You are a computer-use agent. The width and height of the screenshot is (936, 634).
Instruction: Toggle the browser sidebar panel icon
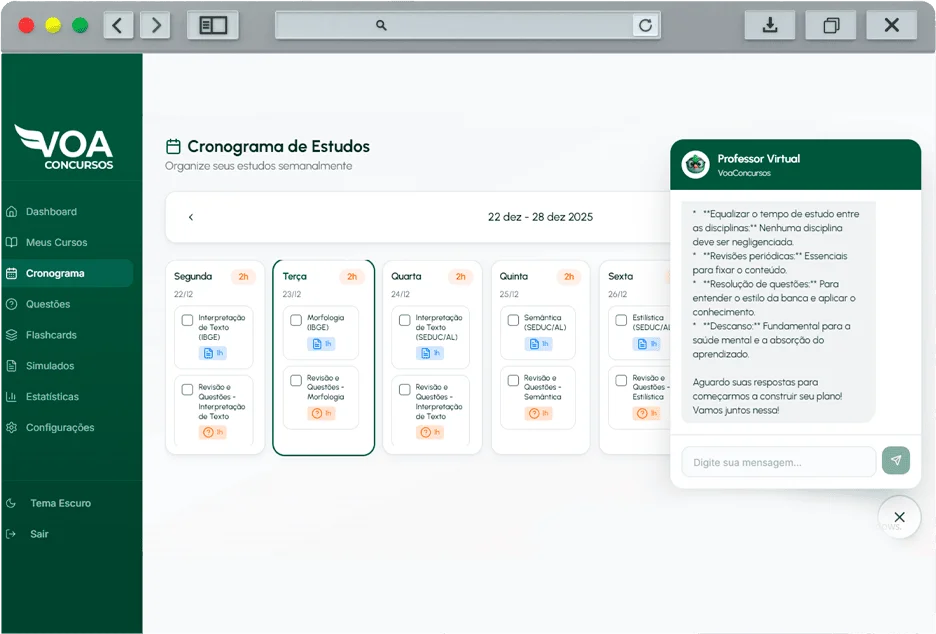(213, 26)
